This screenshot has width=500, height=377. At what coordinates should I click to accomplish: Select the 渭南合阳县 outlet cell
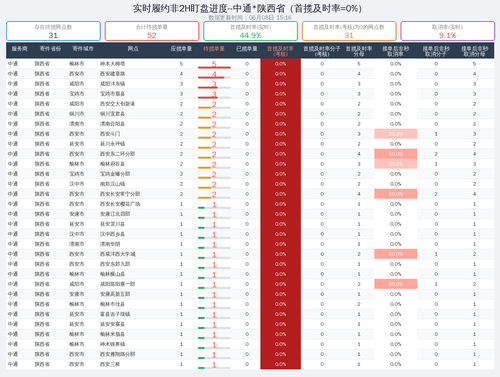pyautogui.click(x=113, y=124)
